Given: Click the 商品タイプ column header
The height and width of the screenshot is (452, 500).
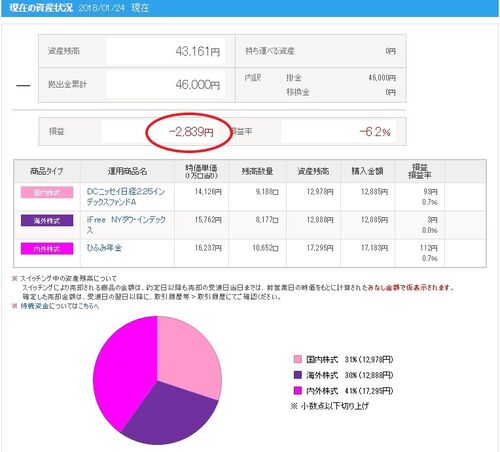Looking at the screenshot, I should 47,171.
